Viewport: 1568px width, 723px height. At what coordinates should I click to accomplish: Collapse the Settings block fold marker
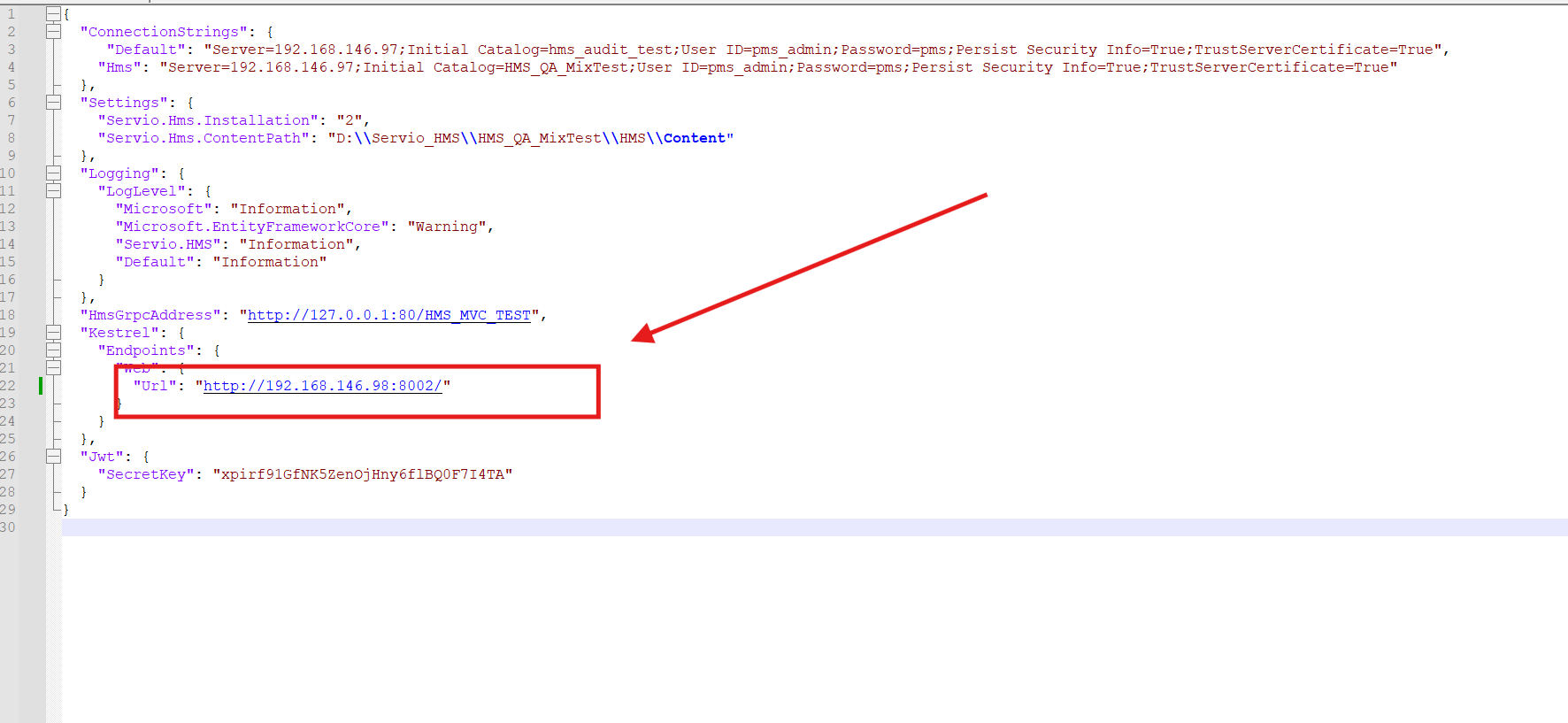point(53,103)
